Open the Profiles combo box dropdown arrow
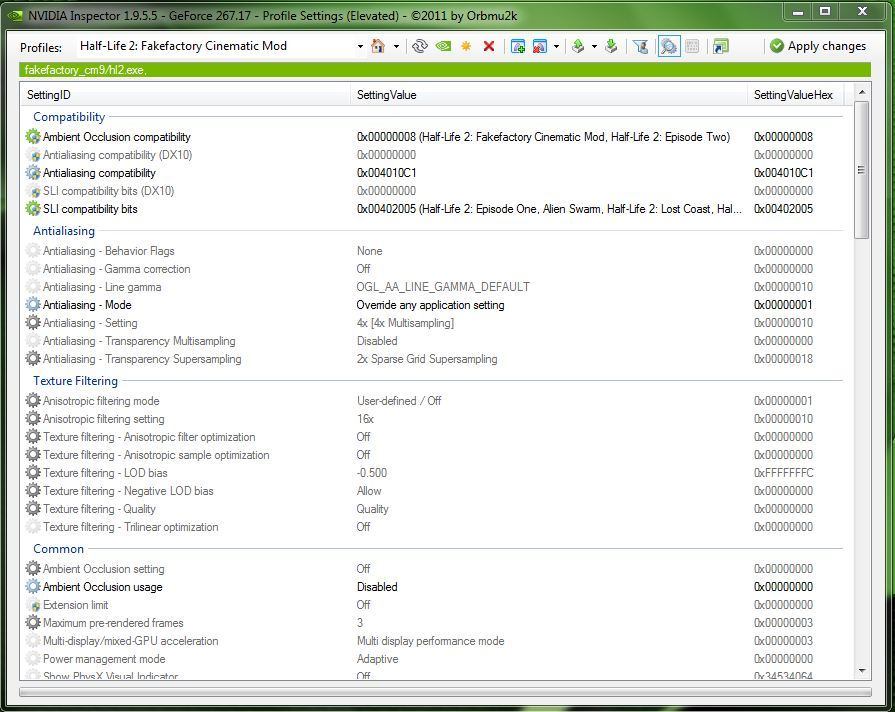 point(360,46)
